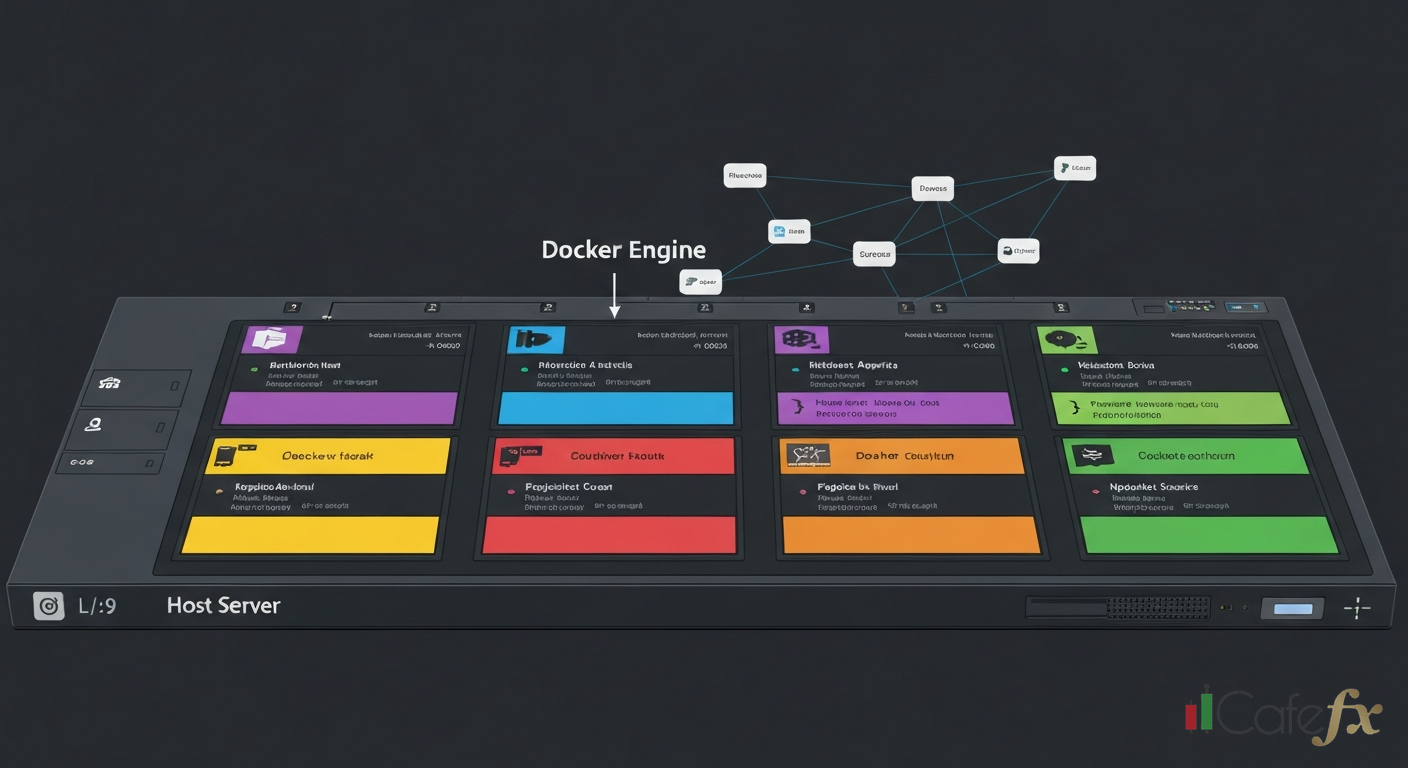1408x768 pixels.
Task: Open the Rheechose node details
Action: click(x=744, y=175)
